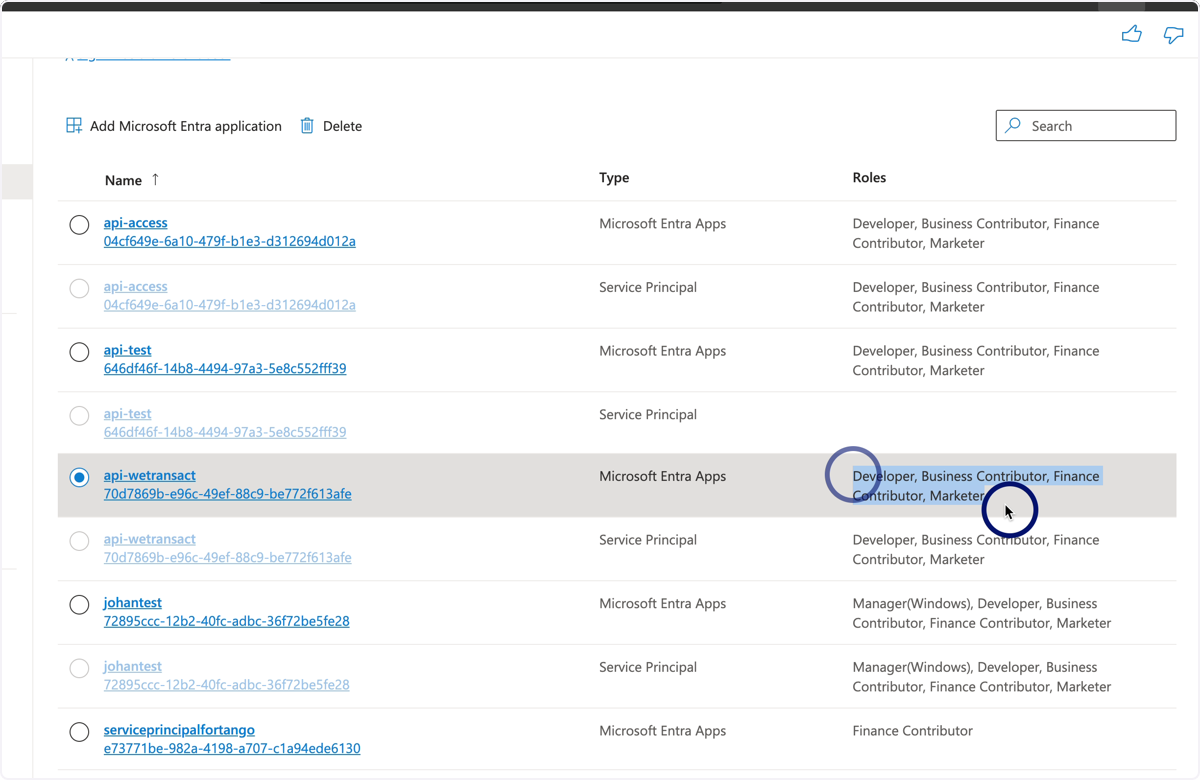Click Microsoft Entra Apps type in api-access row
This screenshot has height=780, width=1200.
pos(662,224)
